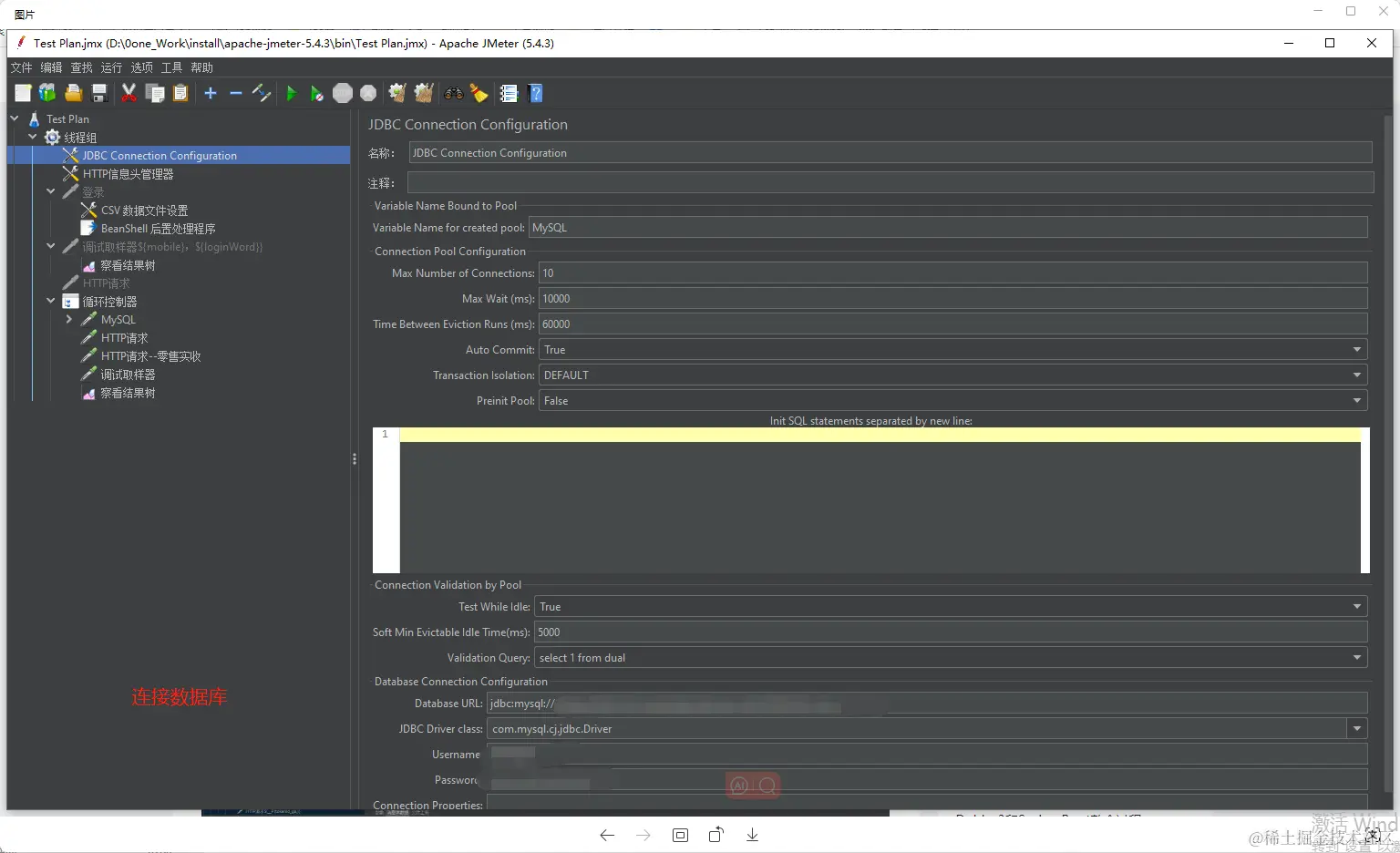The height and width of the screenshot is (853, 1400).
Task: Click the Shutdown toolbar icon
Action: 368,93
